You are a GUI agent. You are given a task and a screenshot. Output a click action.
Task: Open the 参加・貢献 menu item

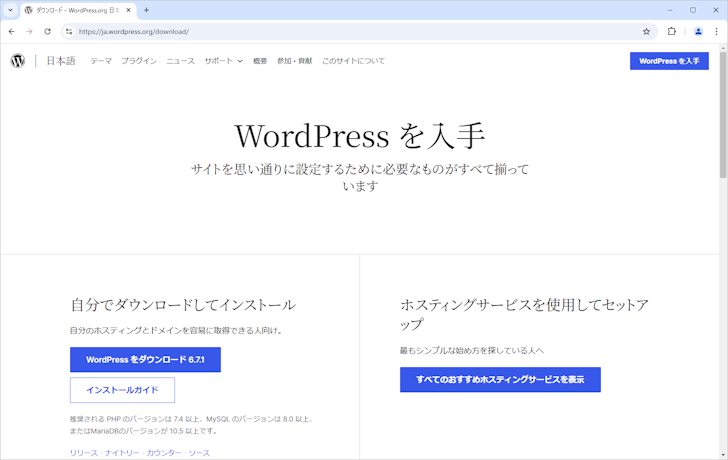(295, 61)
